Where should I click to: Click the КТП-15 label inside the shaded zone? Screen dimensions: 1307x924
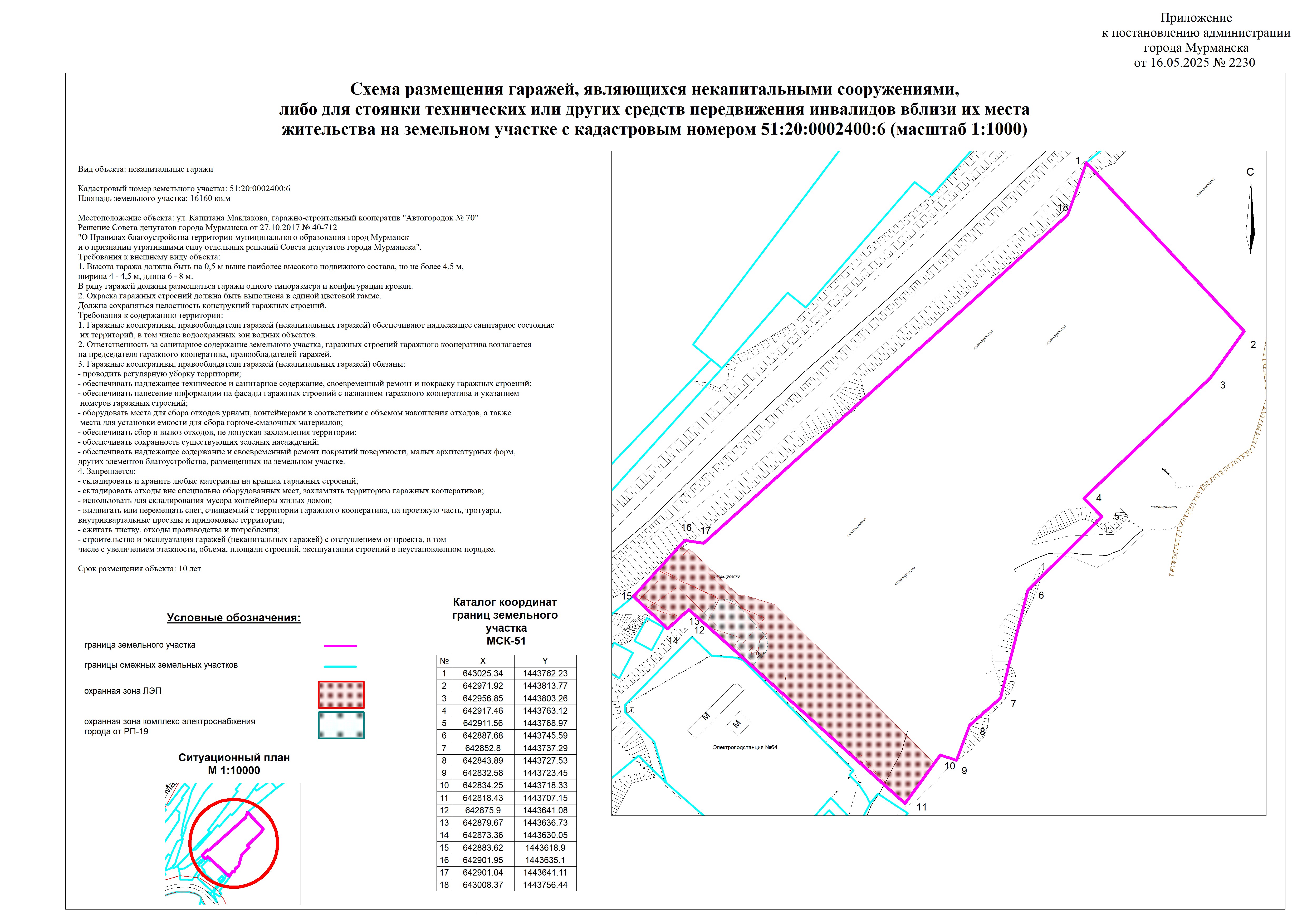click(758, 654)
